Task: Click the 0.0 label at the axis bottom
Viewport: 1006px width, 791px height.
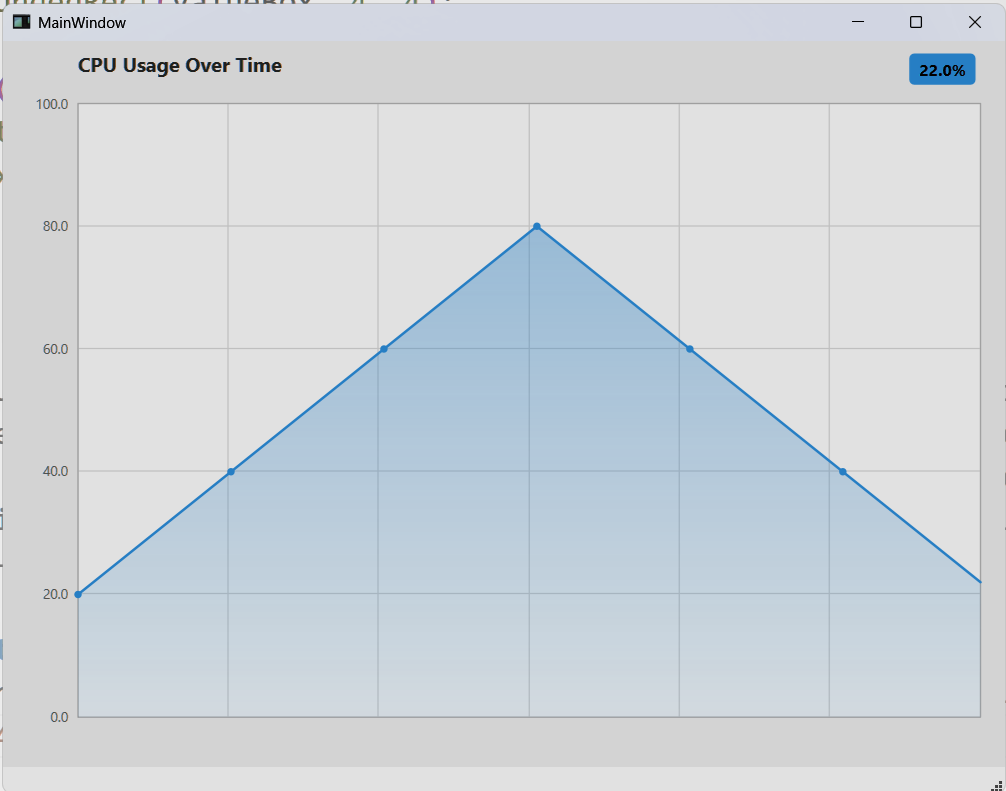Action: (x=60, y=716)
